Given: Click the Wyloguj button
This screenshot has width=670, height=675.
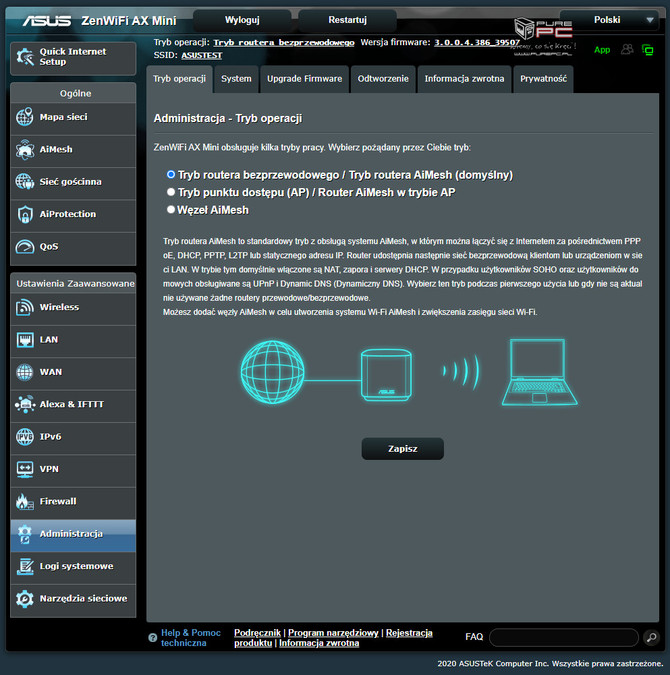Looking at the screenshot, I should 242,20.
